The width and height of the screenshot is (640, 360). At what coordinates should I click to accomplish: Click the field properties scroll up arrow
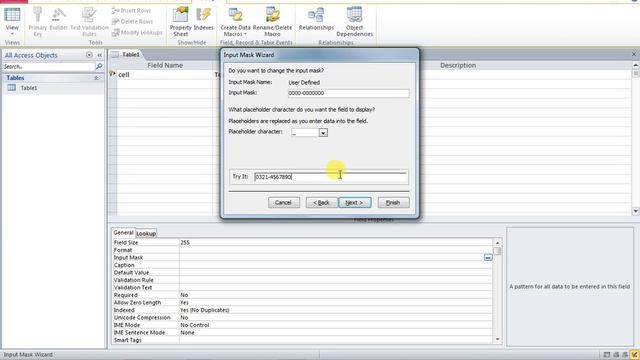pos(497,242)
